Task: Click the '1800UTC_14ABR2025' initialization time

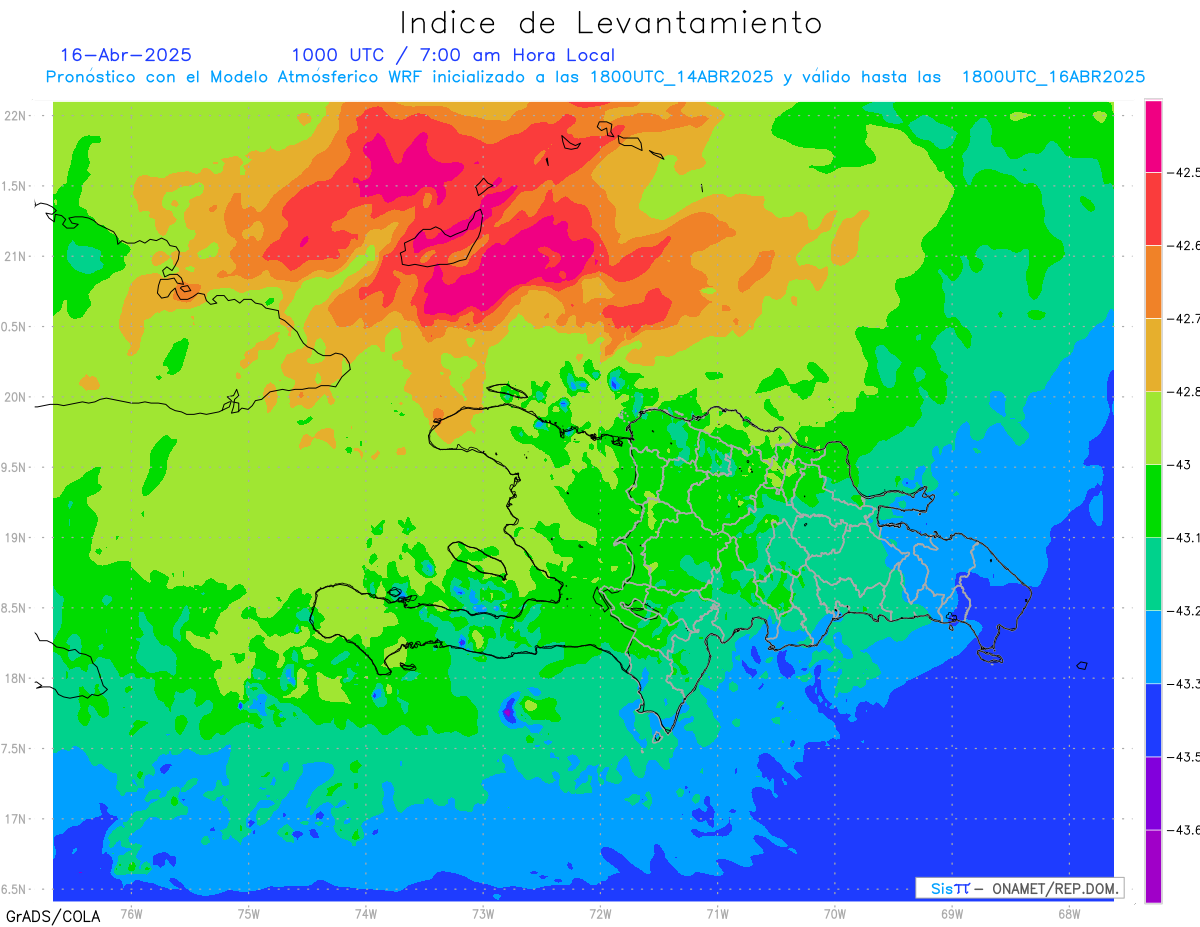Action: [x=681, y=77]
